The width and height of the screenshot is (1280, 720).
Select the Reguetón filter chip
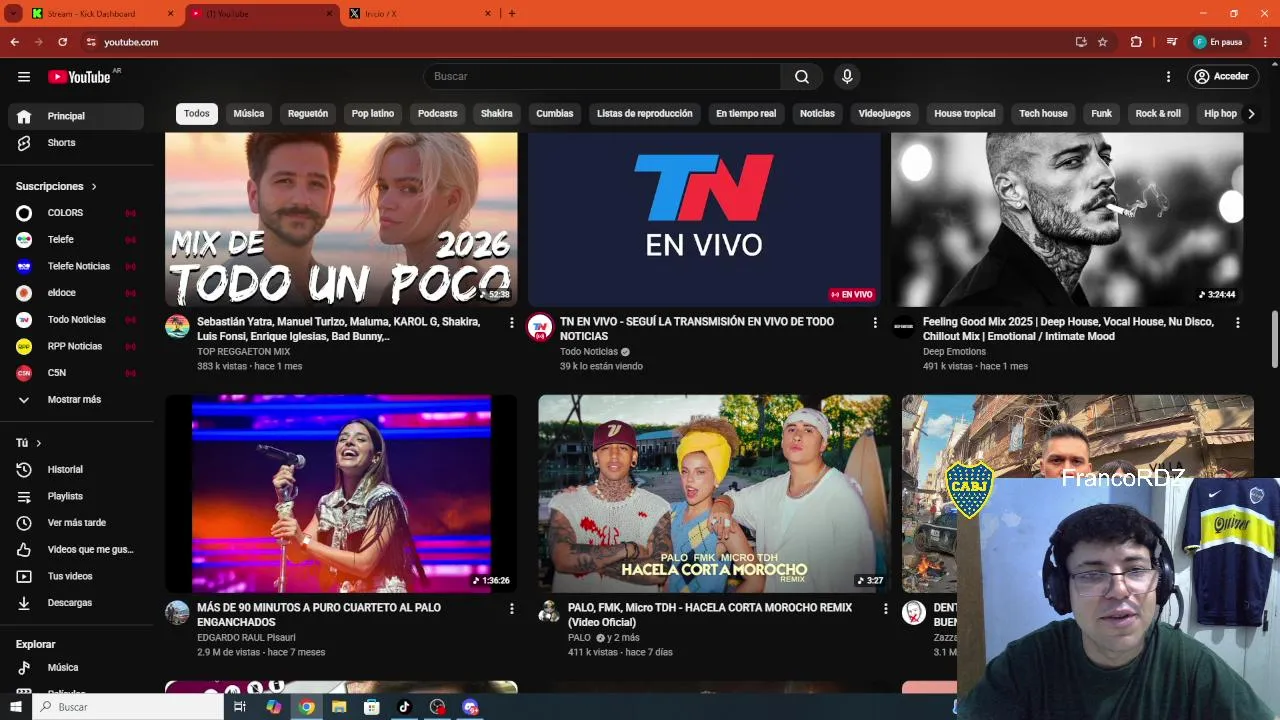[x=308, y=114]
